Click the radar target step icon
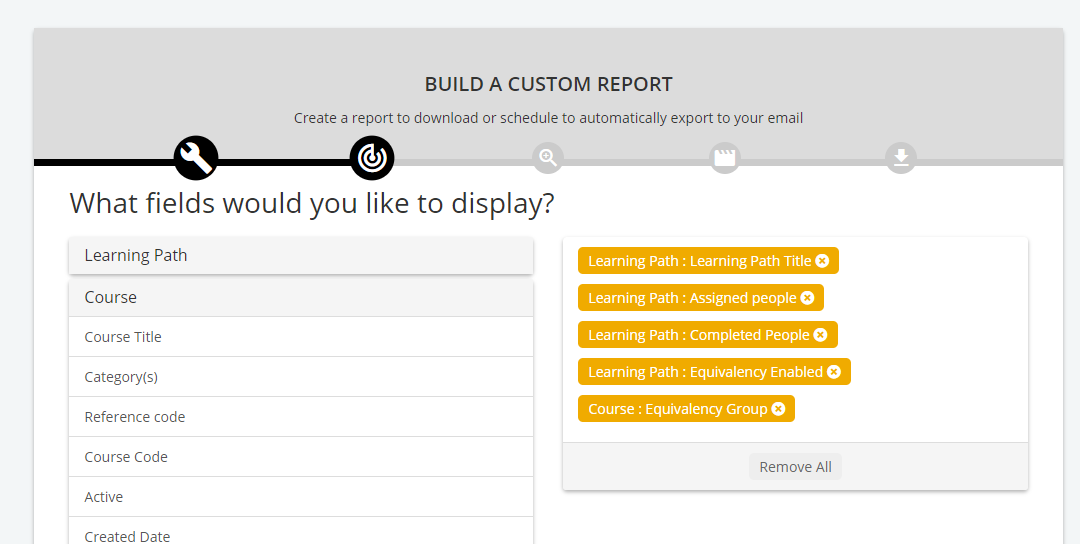This screenshot has width=1080, height=544. (372, 158)
